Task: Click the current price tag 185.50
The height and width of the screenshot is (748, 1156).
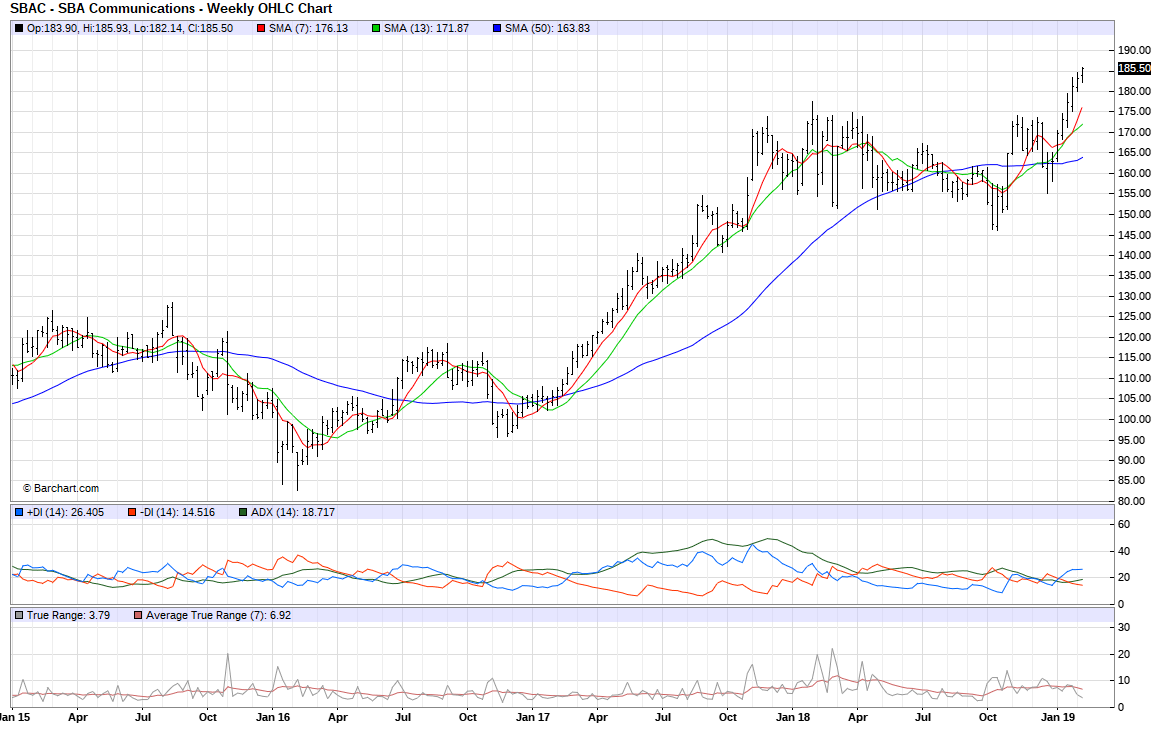Action: tap(1133, 68)
